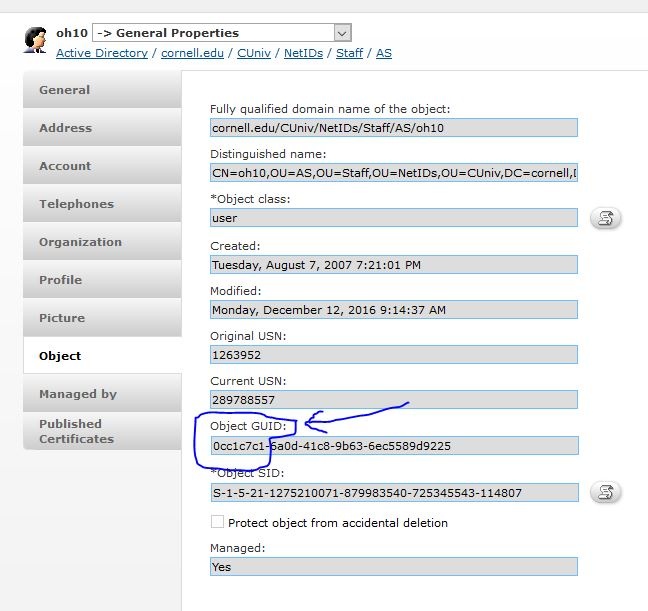
Task: Open the General Properties combo box
Action: tap(222, 33)
